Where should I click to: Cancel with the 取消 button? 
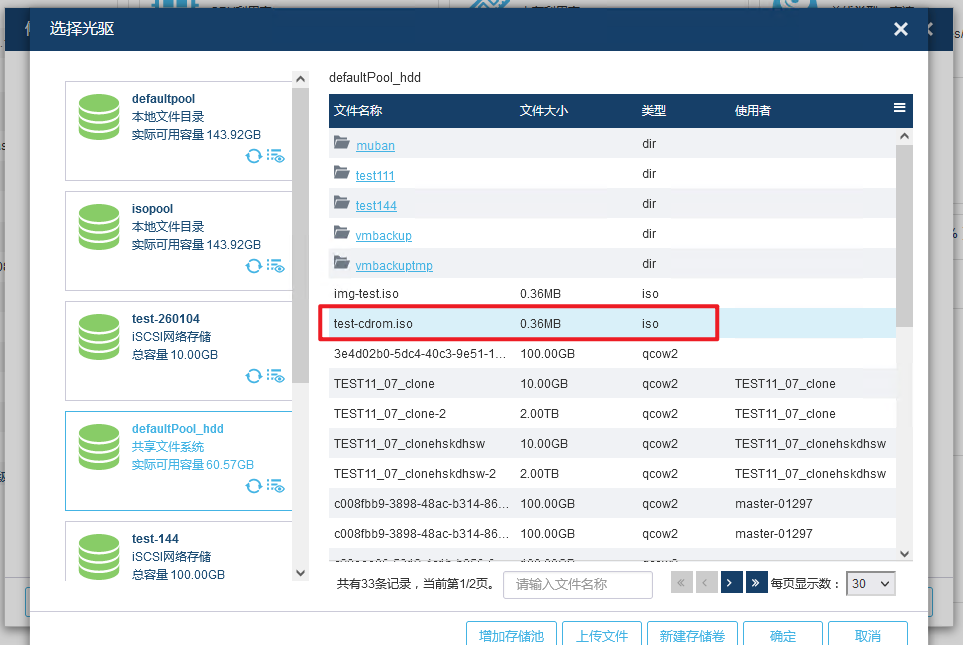pyautogui.click(x=868, y=635)
